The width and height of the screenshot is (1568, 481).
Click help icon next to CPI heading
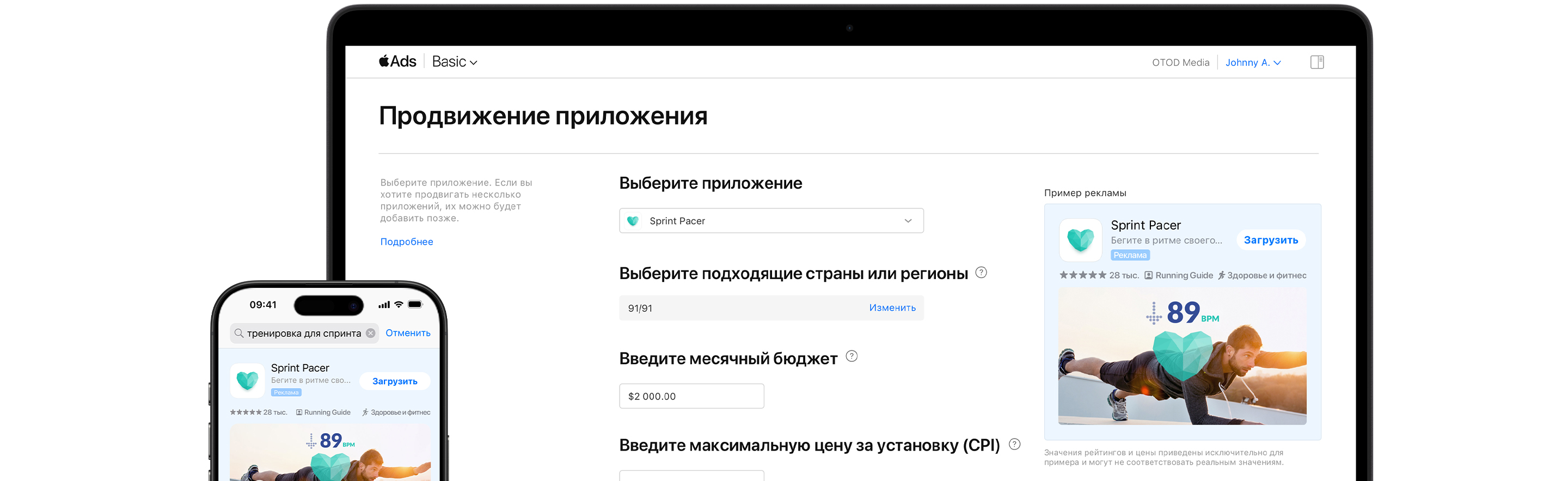pyautogui.click(x=1014, y=444)
